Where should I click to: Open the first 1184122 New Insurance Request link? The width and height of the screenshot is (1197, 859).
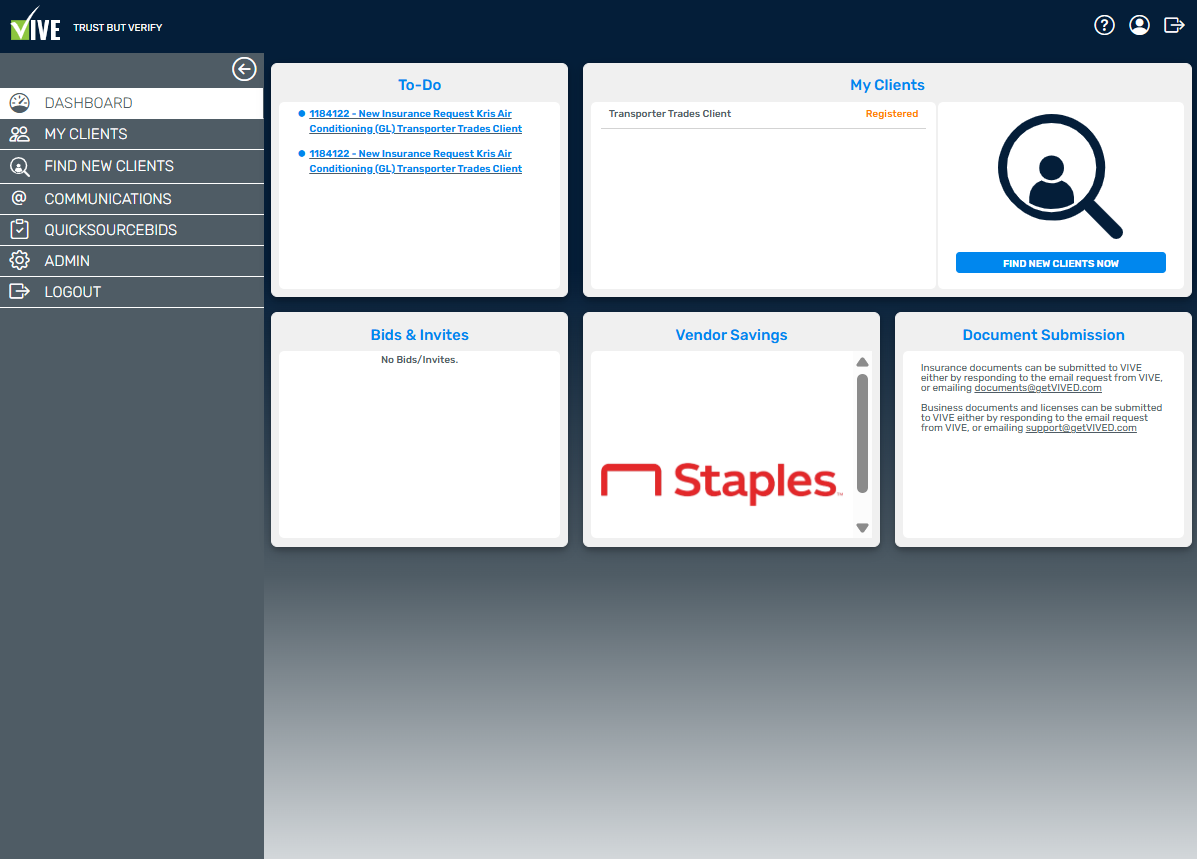pyautogui.click(x=415, y=121)
